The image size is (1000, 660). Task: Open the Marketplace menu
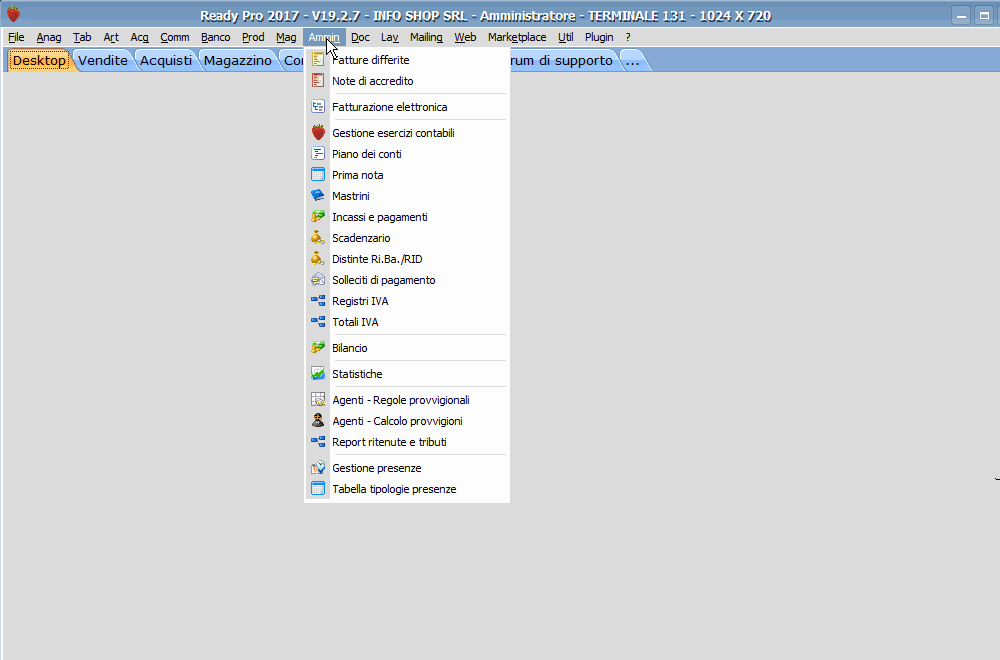[517, 37]
